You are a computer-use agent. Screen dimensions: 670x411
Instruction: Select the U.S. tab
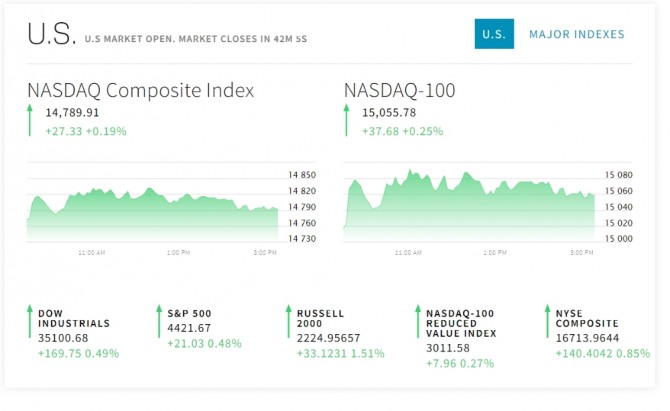coord(494,34)
